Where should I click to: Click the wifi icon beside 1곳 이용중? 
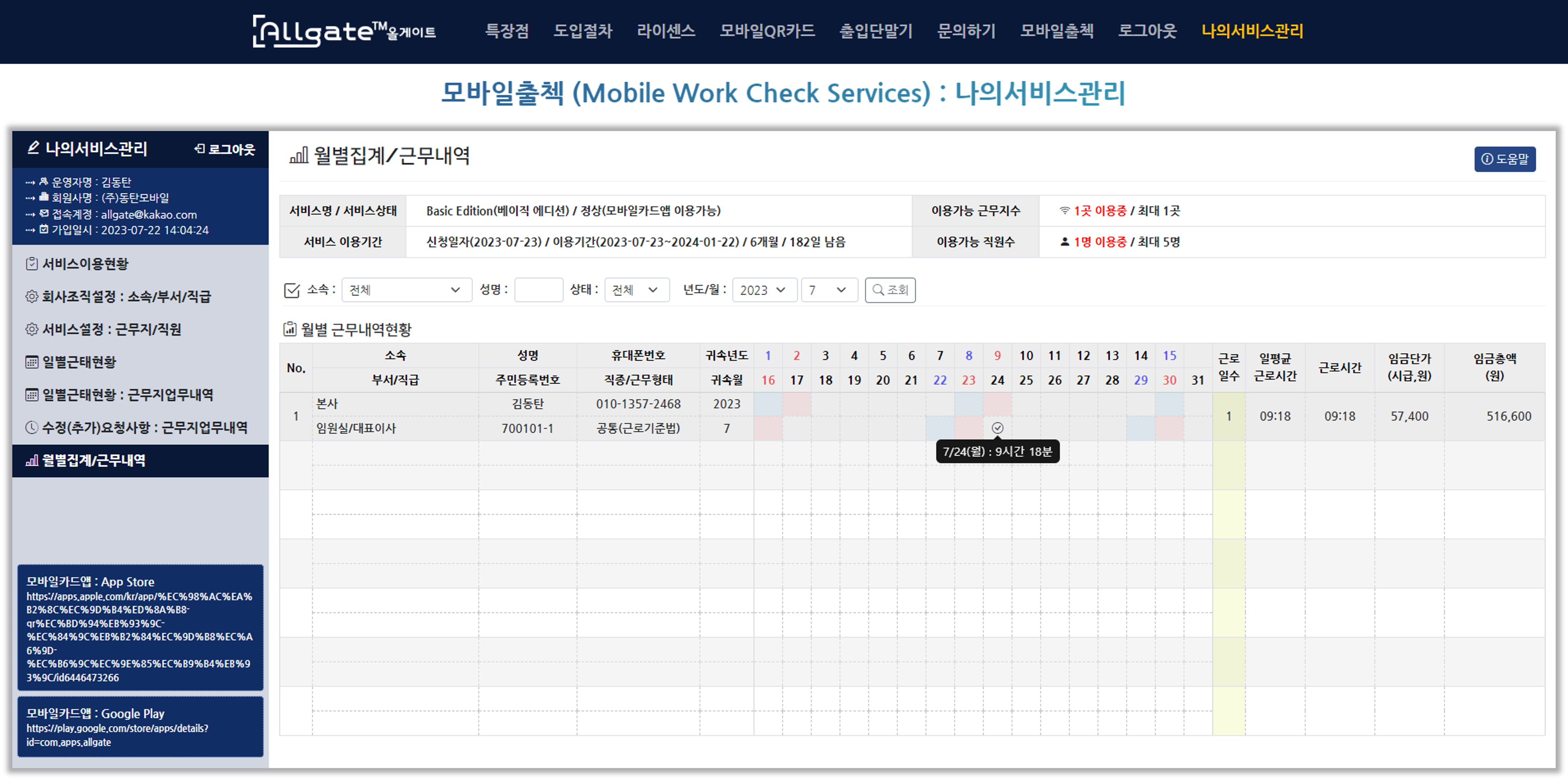click(x=1064, y=211)
